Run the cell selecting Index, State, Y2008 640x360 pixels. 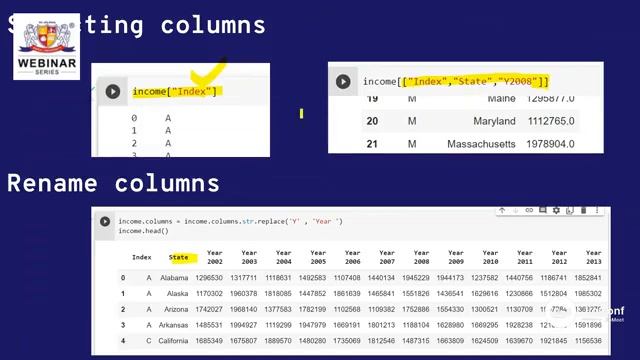[x=343, y=82]
